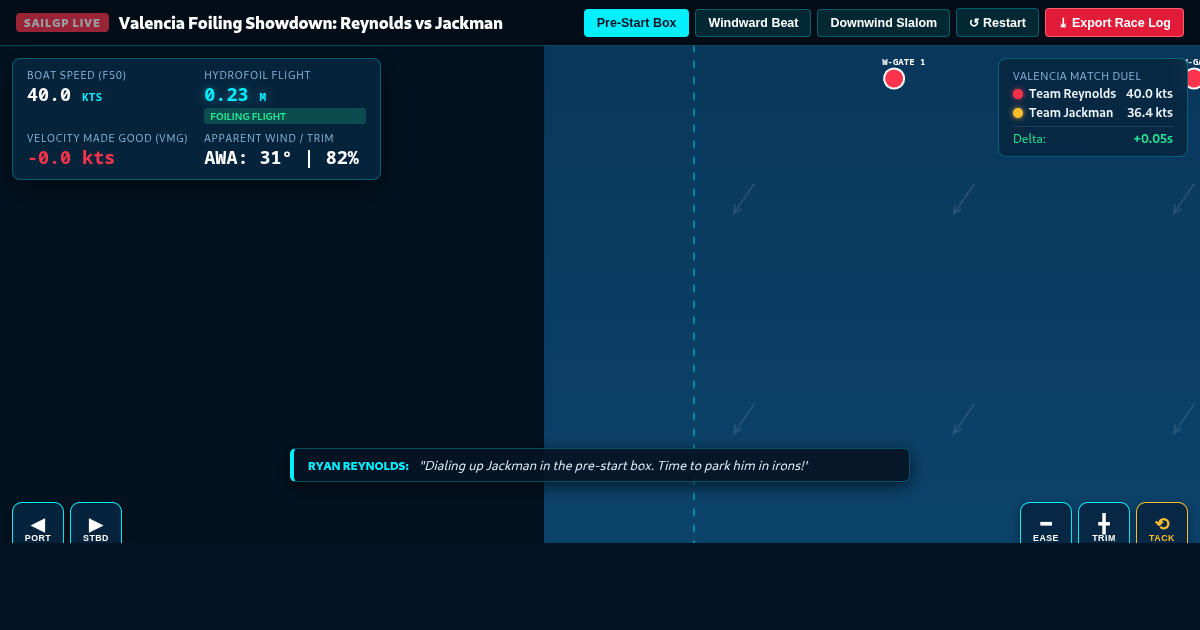Trim the sail using the plus button
Image resolution: width=1200 pixels, height=630 pixels.
tap(1104, 523)
